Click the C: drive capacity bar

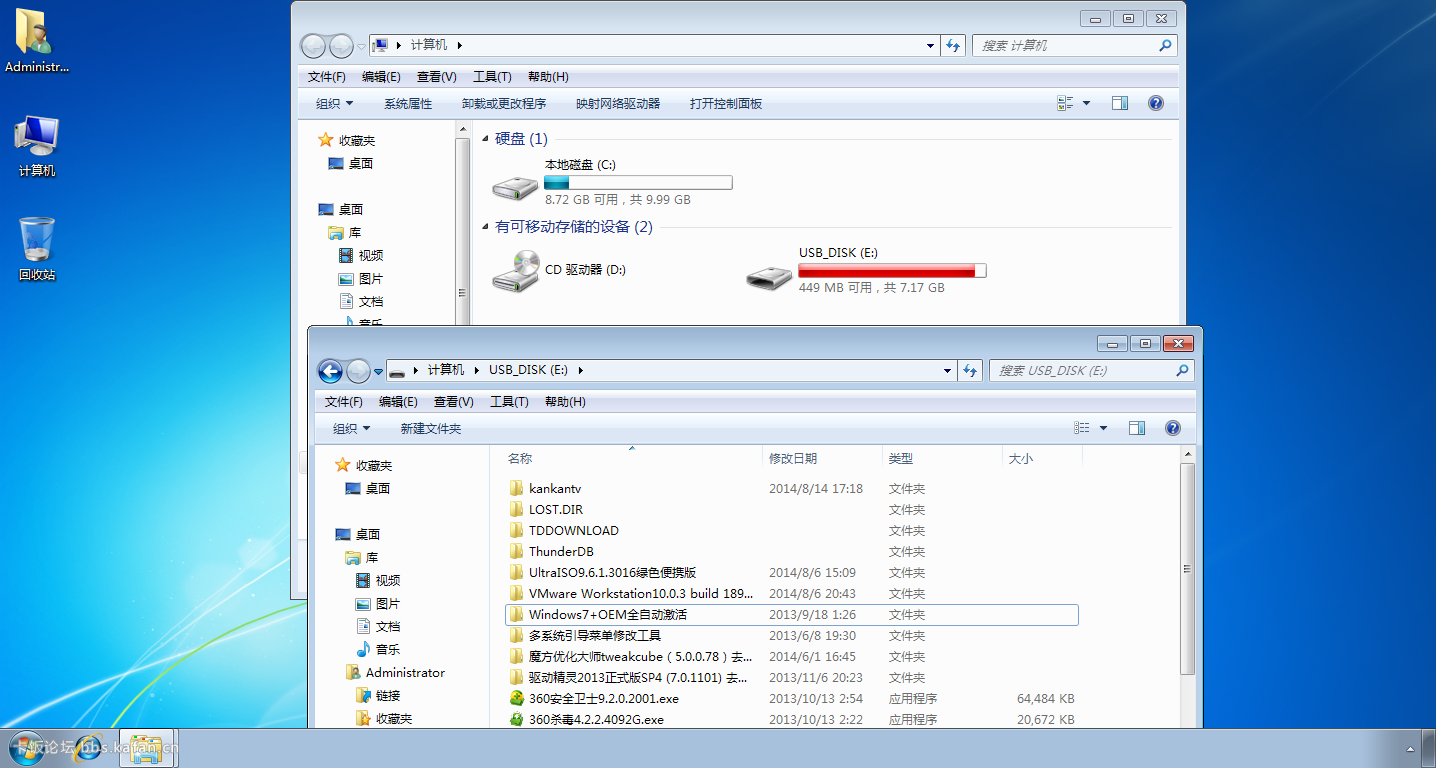tap(638, 183)
